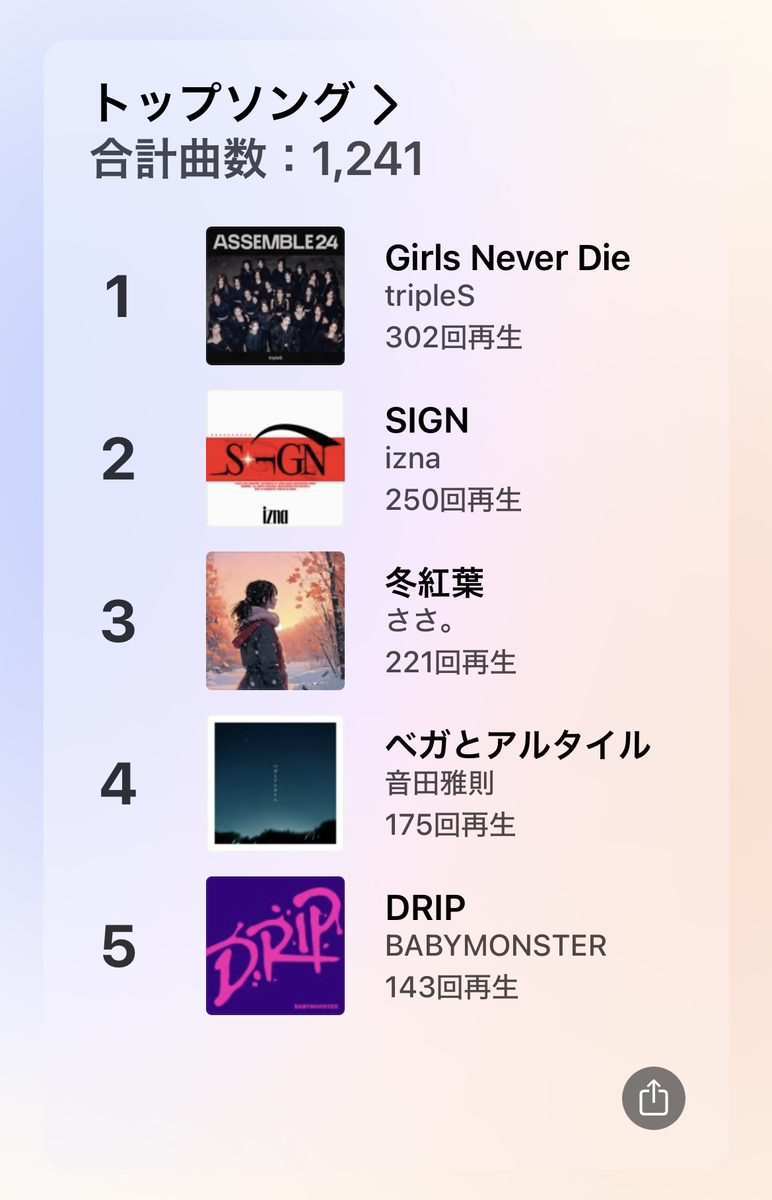Tap the 合計曲数：1,241 total songs text
The image size is (772, 1200).
tap(258, 160)
